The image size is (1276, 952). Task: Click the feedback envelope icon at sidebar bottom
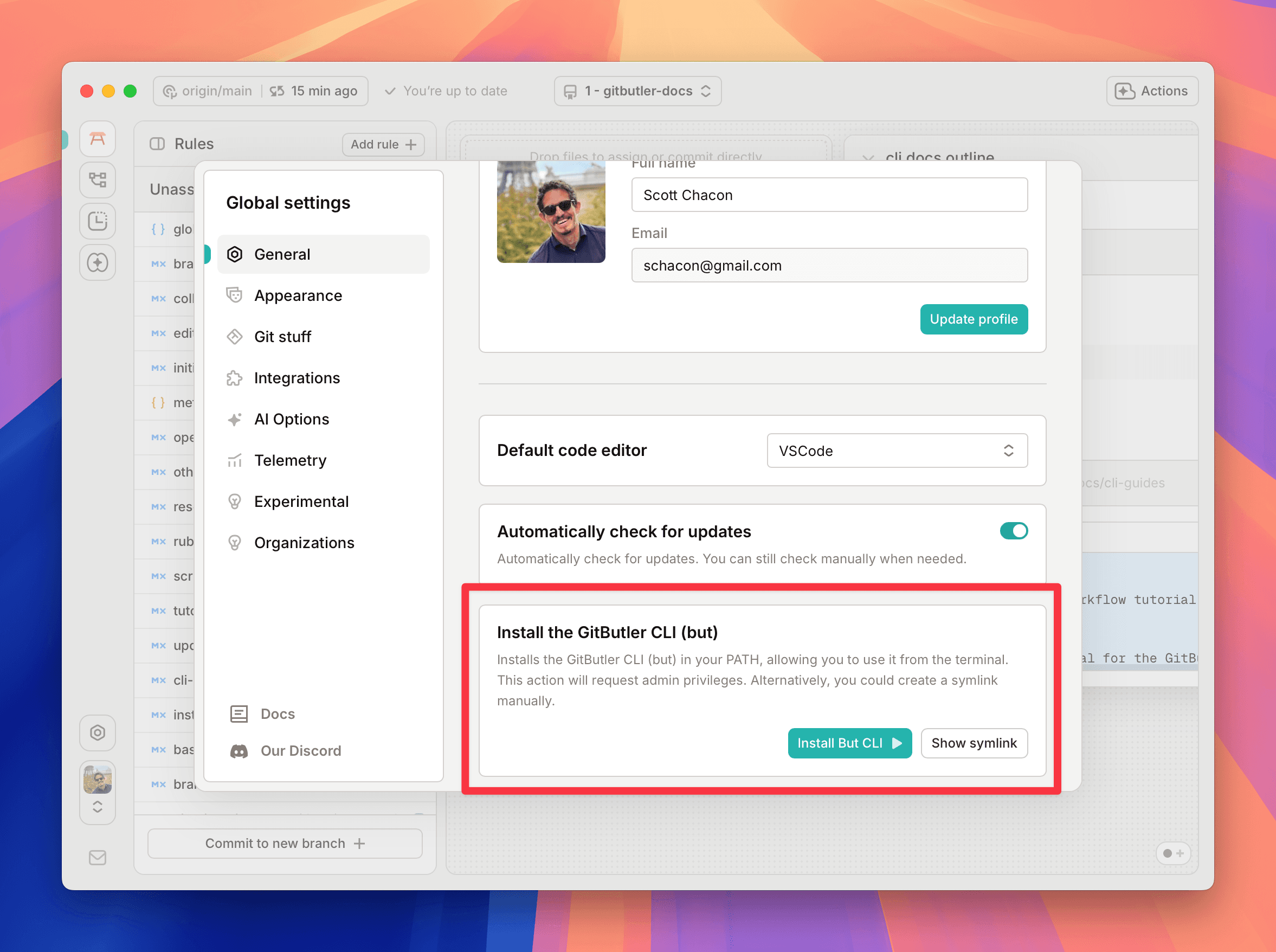(x=98, y=858)
